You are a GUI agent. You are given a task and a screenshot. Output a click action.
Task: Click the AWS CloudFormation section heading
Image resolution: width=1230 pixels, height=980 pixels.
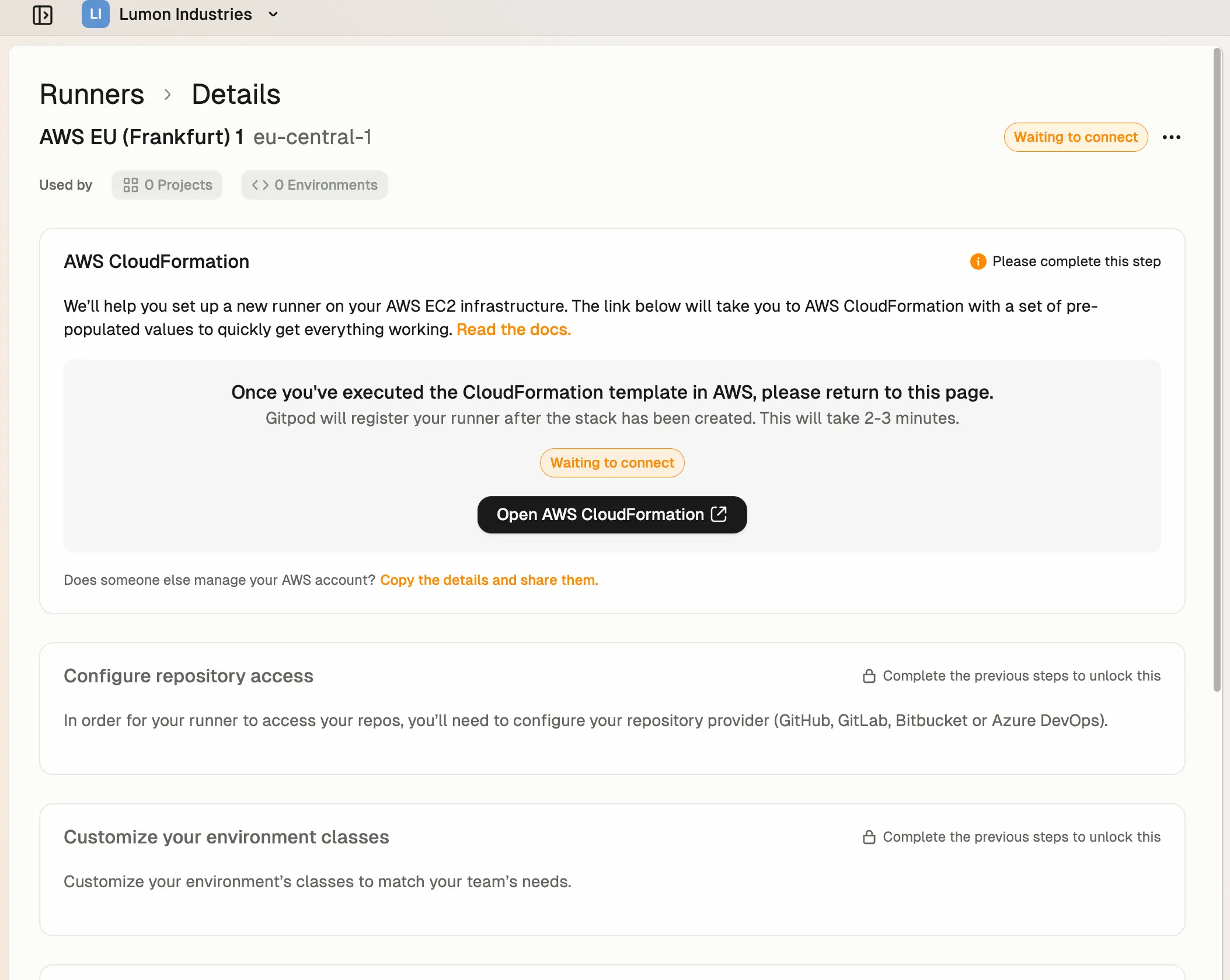[156, 261]
